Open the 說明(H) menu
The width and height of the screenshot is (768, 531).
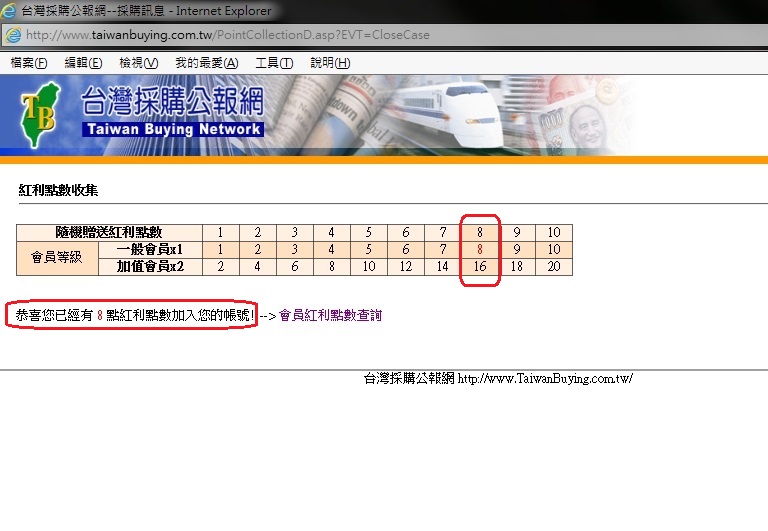[330, 63]
